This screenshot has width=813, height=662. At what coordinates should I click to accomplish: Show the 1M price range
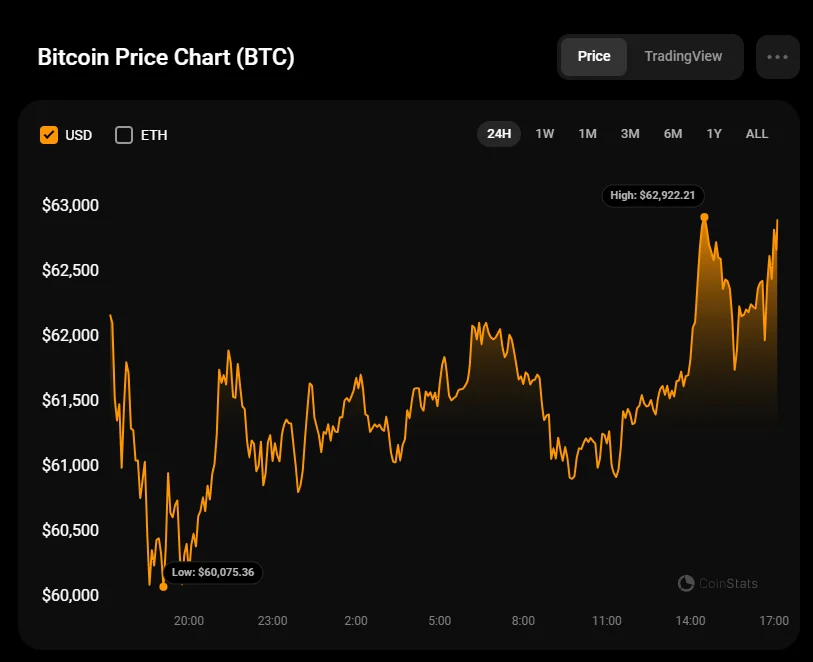point(587,133)
